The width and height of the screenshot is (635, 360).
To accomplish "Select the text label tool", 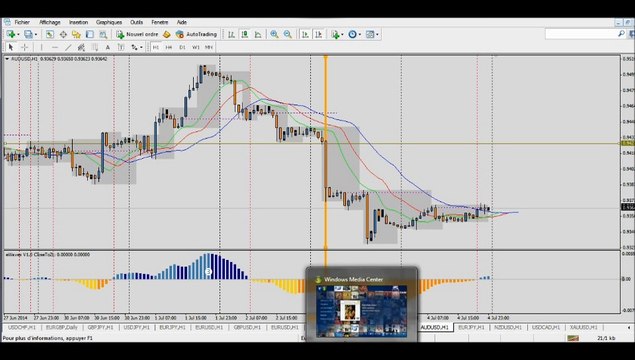I will tap(121, 47).
